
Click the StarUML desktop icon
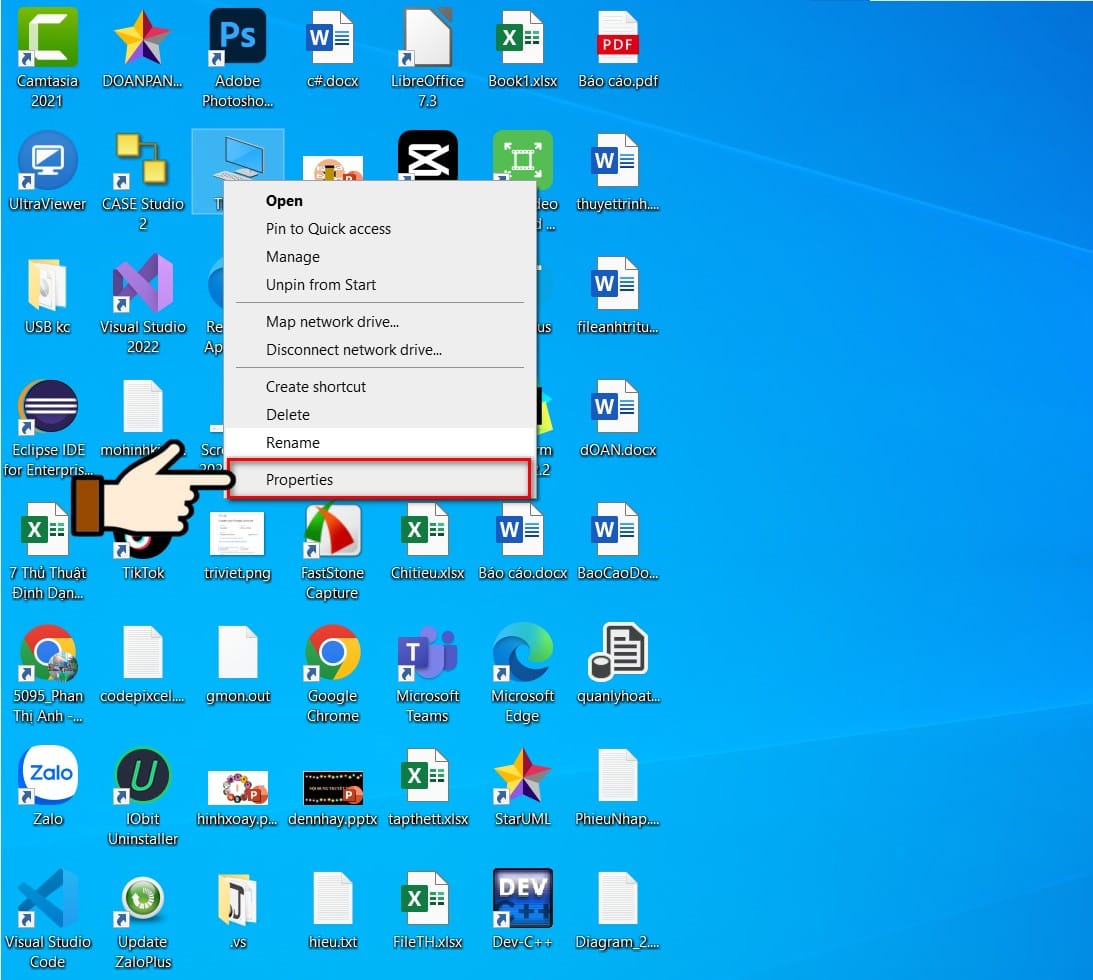tap(522, 776)
